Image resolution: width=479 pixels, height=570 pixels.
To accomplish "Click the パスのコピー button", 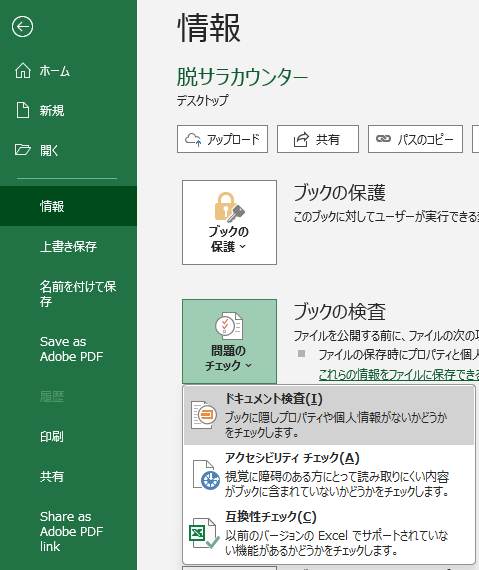I will pos(415,139).
